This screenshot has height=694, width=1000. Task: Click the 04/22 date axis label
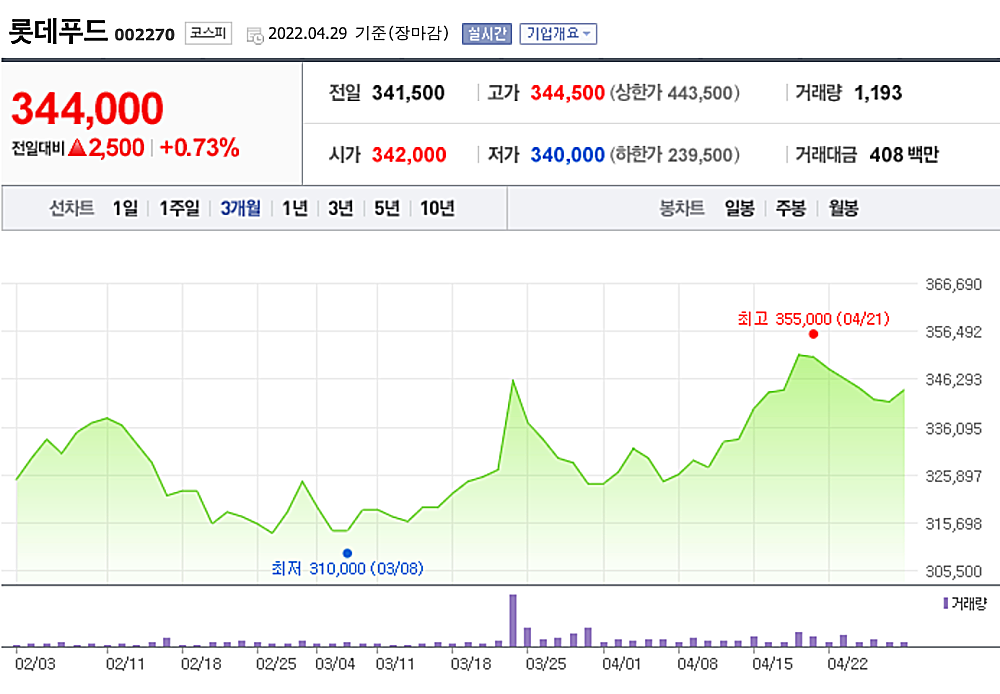tap(848, 664)
